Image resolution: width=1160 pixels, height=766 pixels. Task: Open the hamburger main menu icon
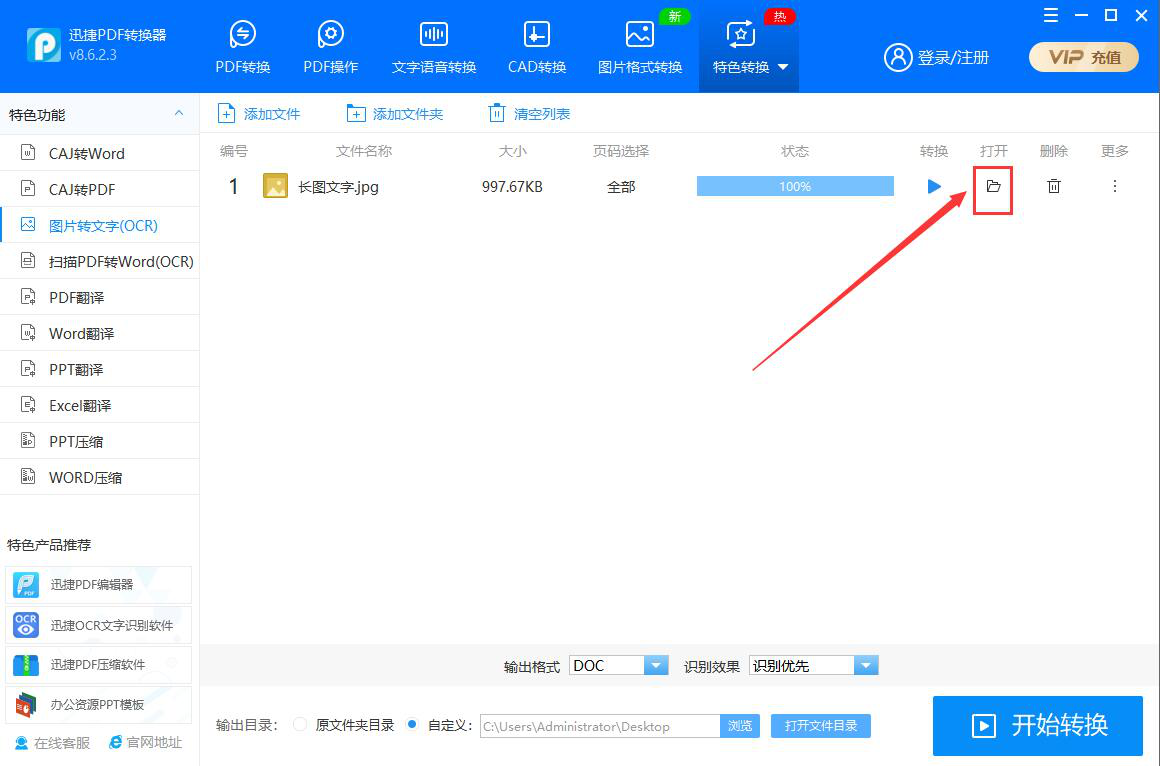(1051, 16)
